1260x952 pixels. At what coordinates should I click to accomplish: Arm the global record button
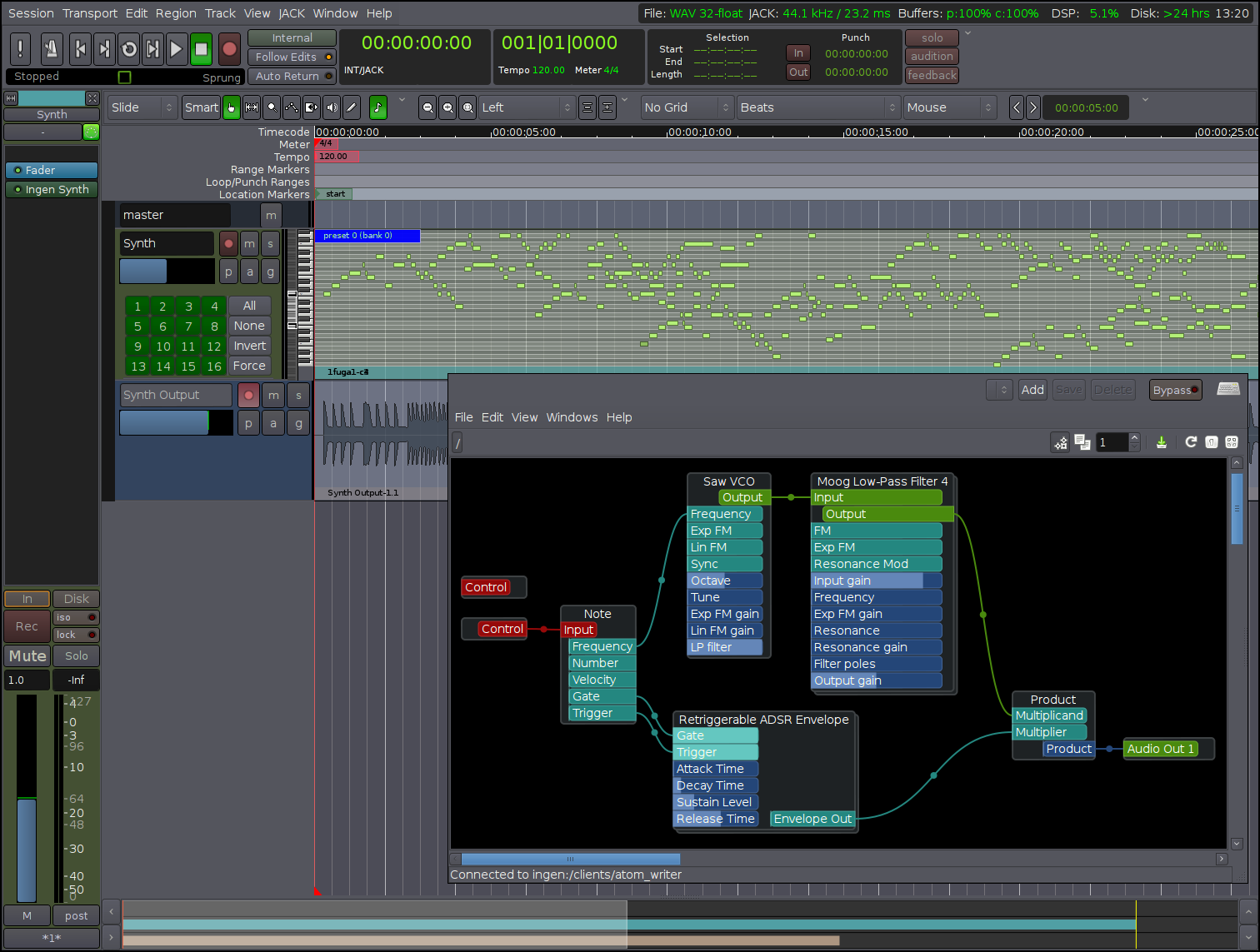pos(230,49)
